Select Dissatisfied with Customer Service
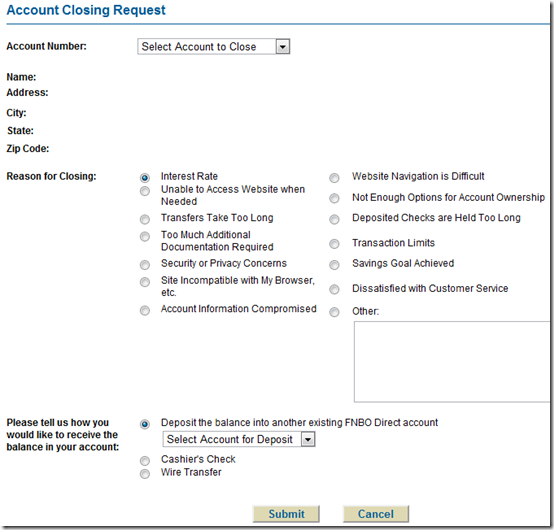 pos(334,289)
